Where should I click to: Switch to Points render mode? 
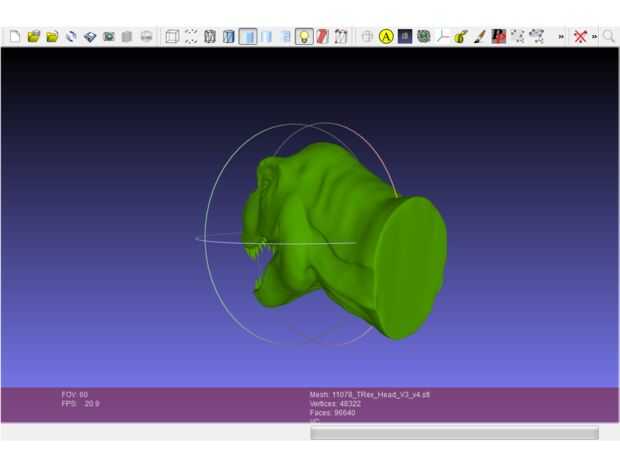coord(191,37)
